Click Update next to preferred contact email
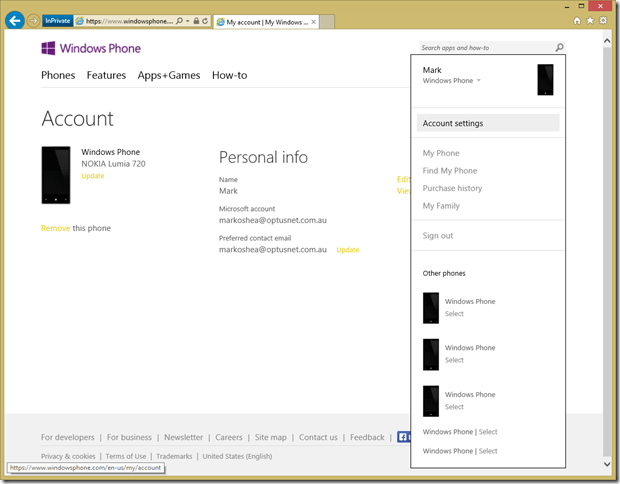This screenshot has width=620, height=484. coord(348,250)
